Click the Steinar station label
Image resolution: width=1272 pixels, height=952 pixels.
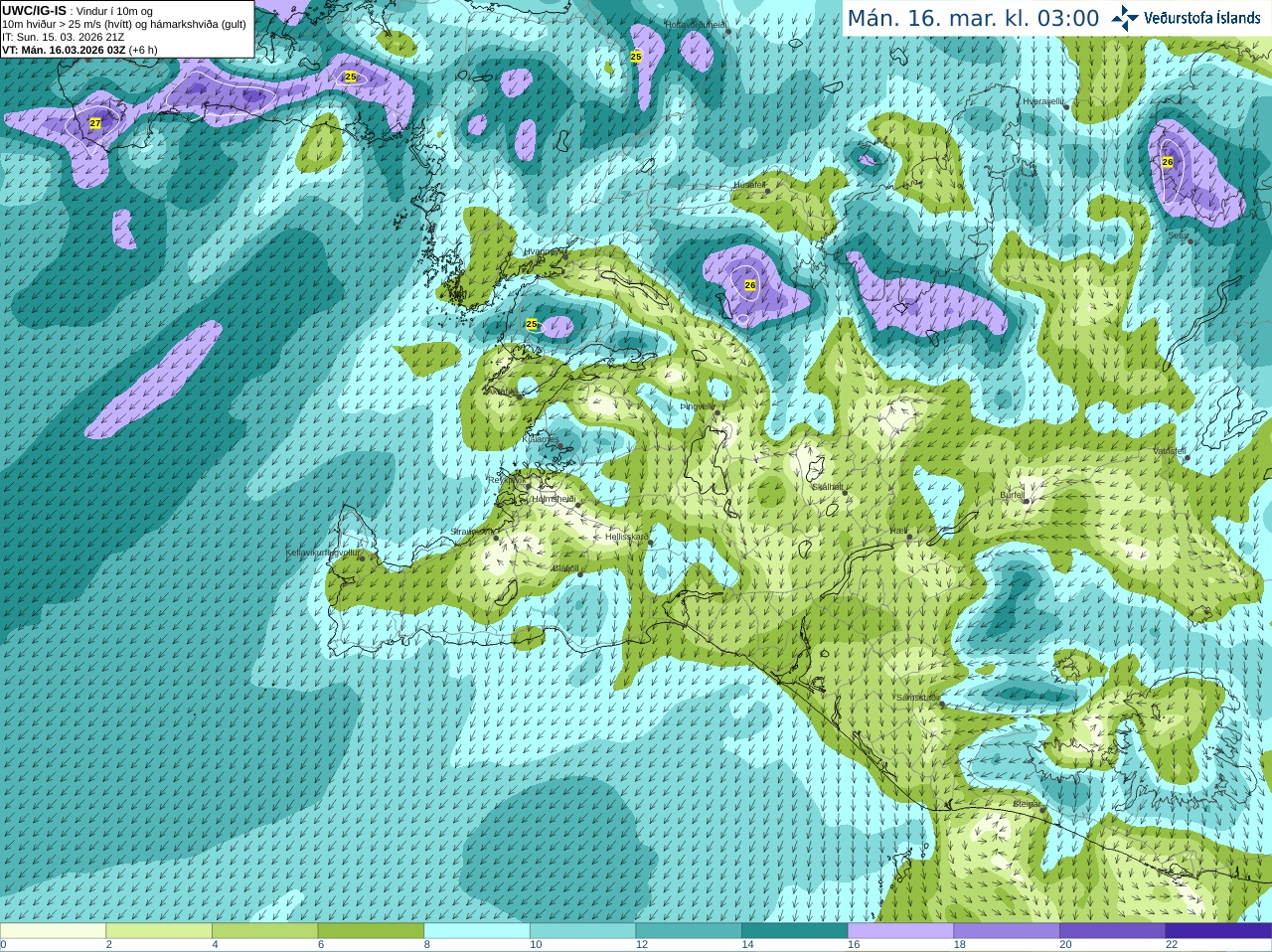click(1027, 804)
